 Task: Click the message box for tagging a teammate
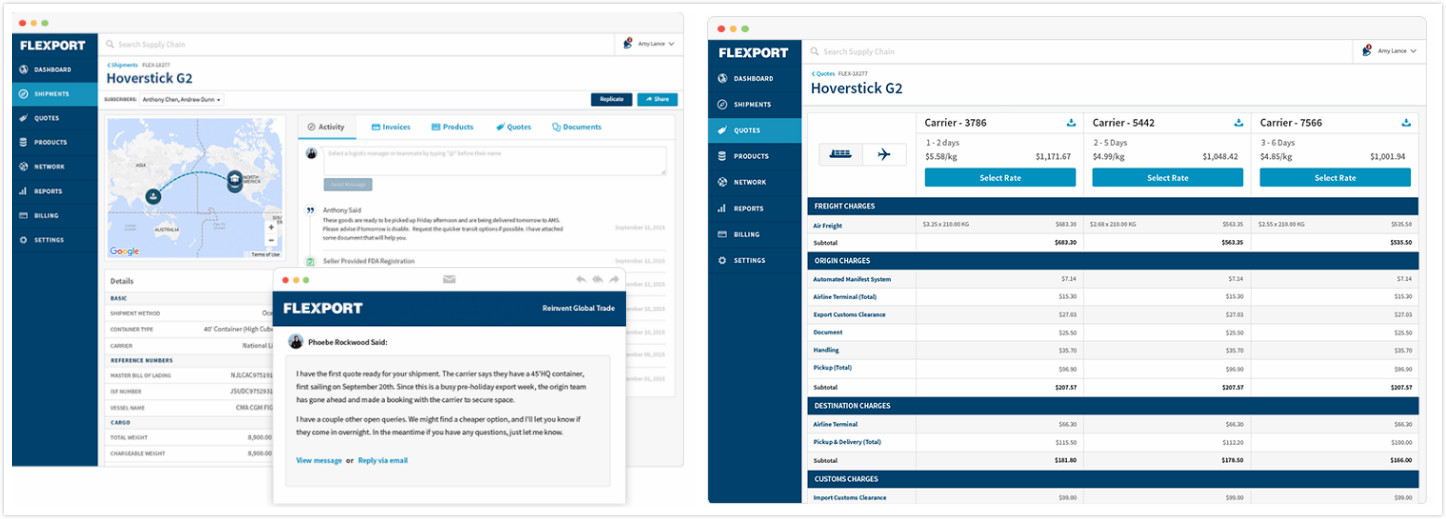[494, 161]
